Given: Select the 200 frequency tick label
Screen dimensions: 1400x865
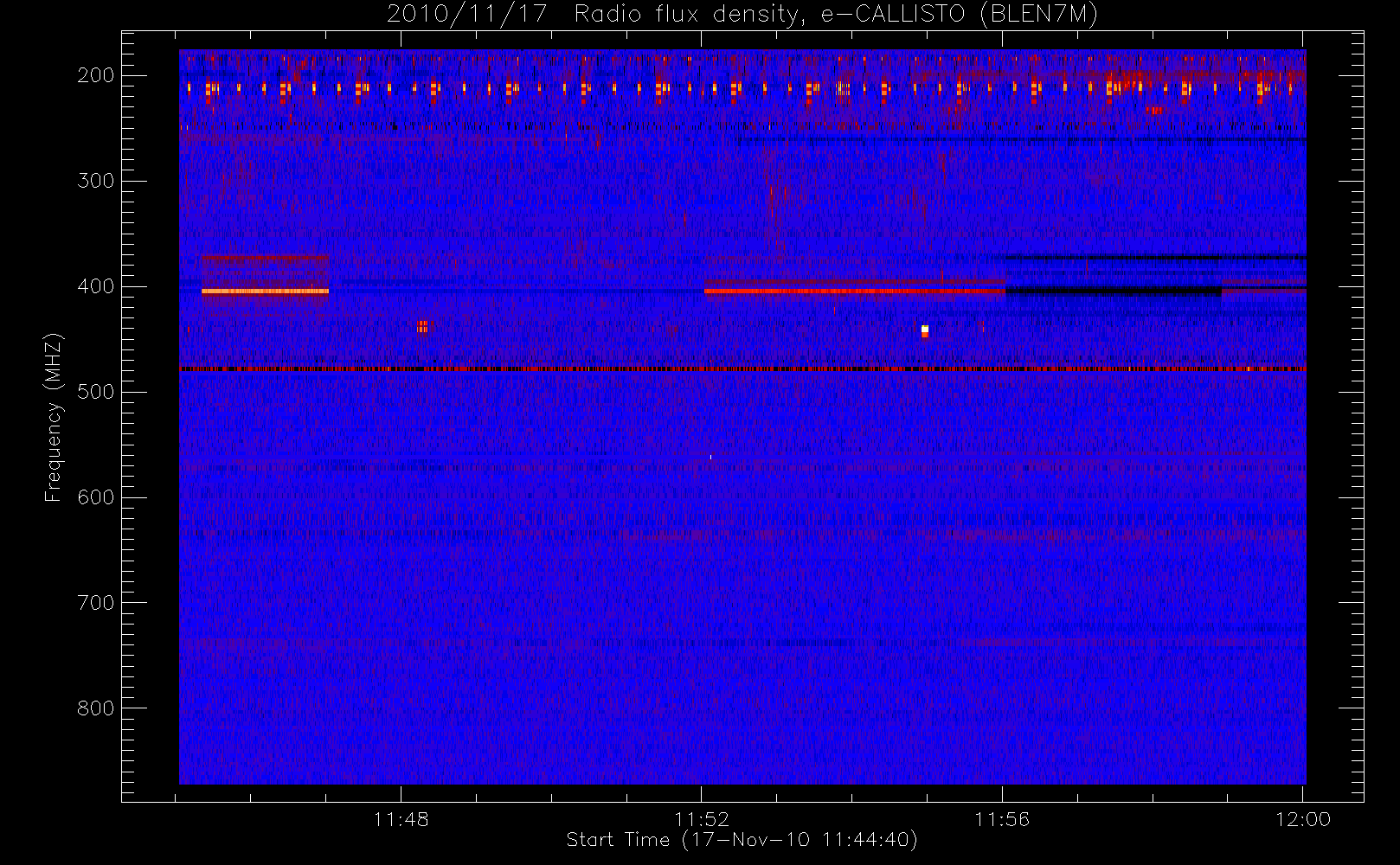Looking at the screenshot, I should 96,75.
